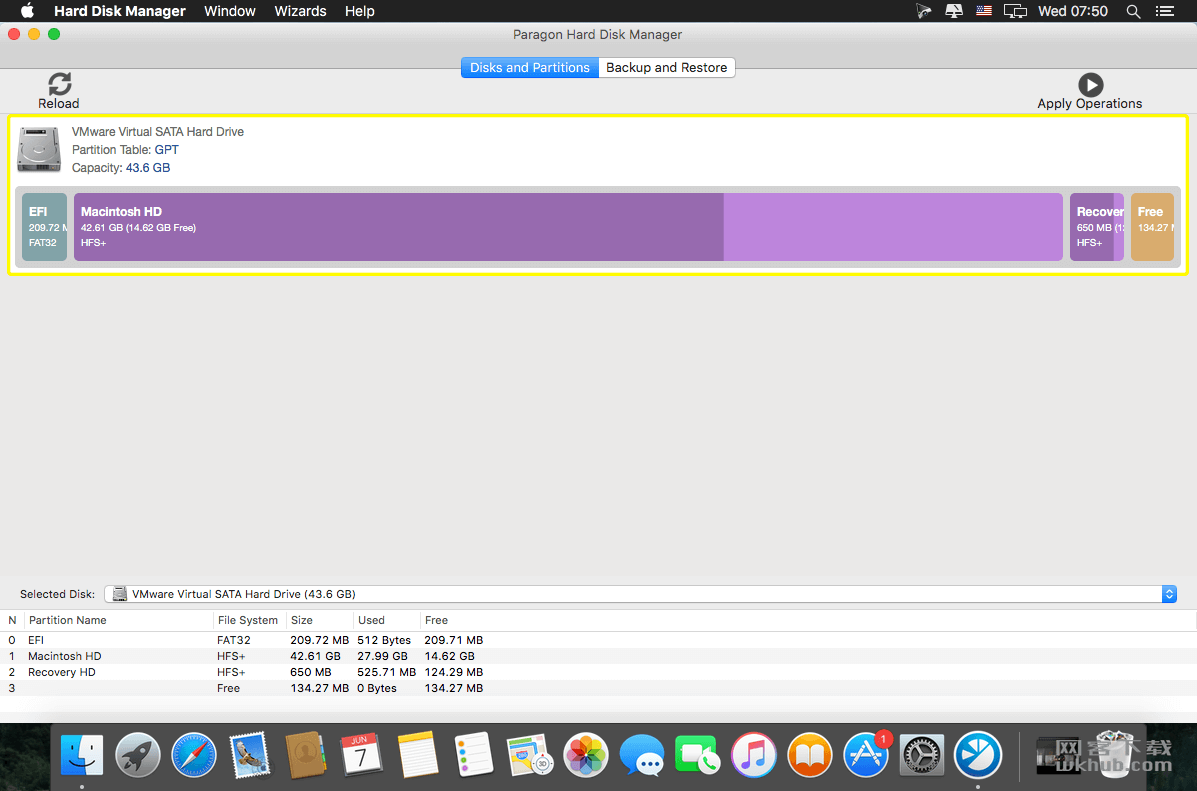The image size is (1197, 791).
Task: Select the Recovery HD partition block
Action: pos(1097,227)
